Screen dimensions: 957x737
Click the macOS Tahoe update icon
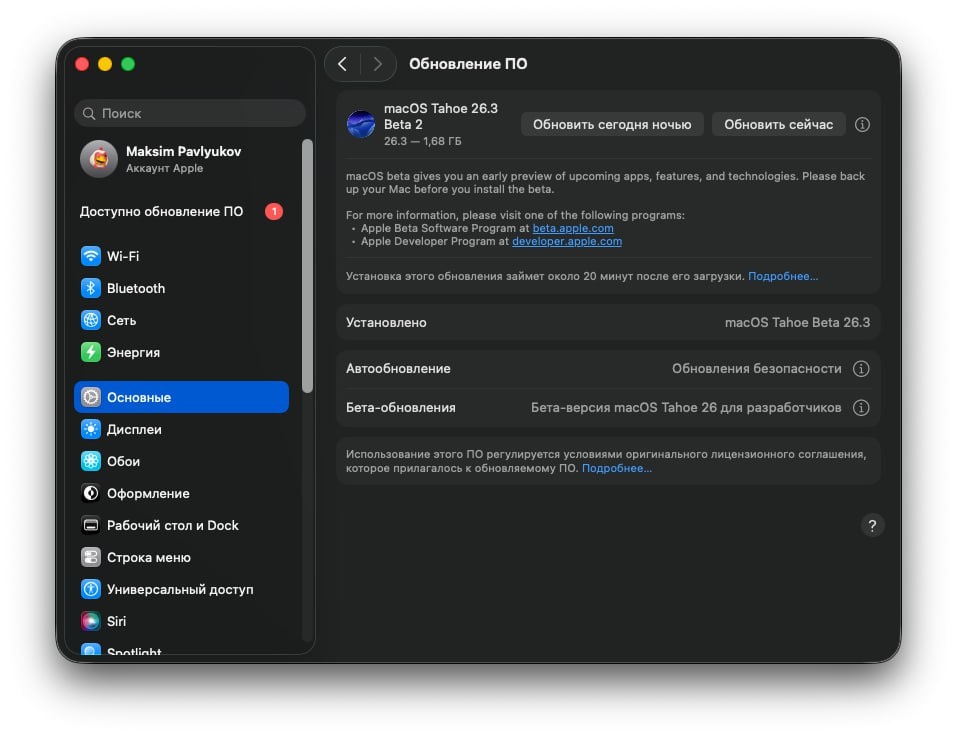[361, 124]
